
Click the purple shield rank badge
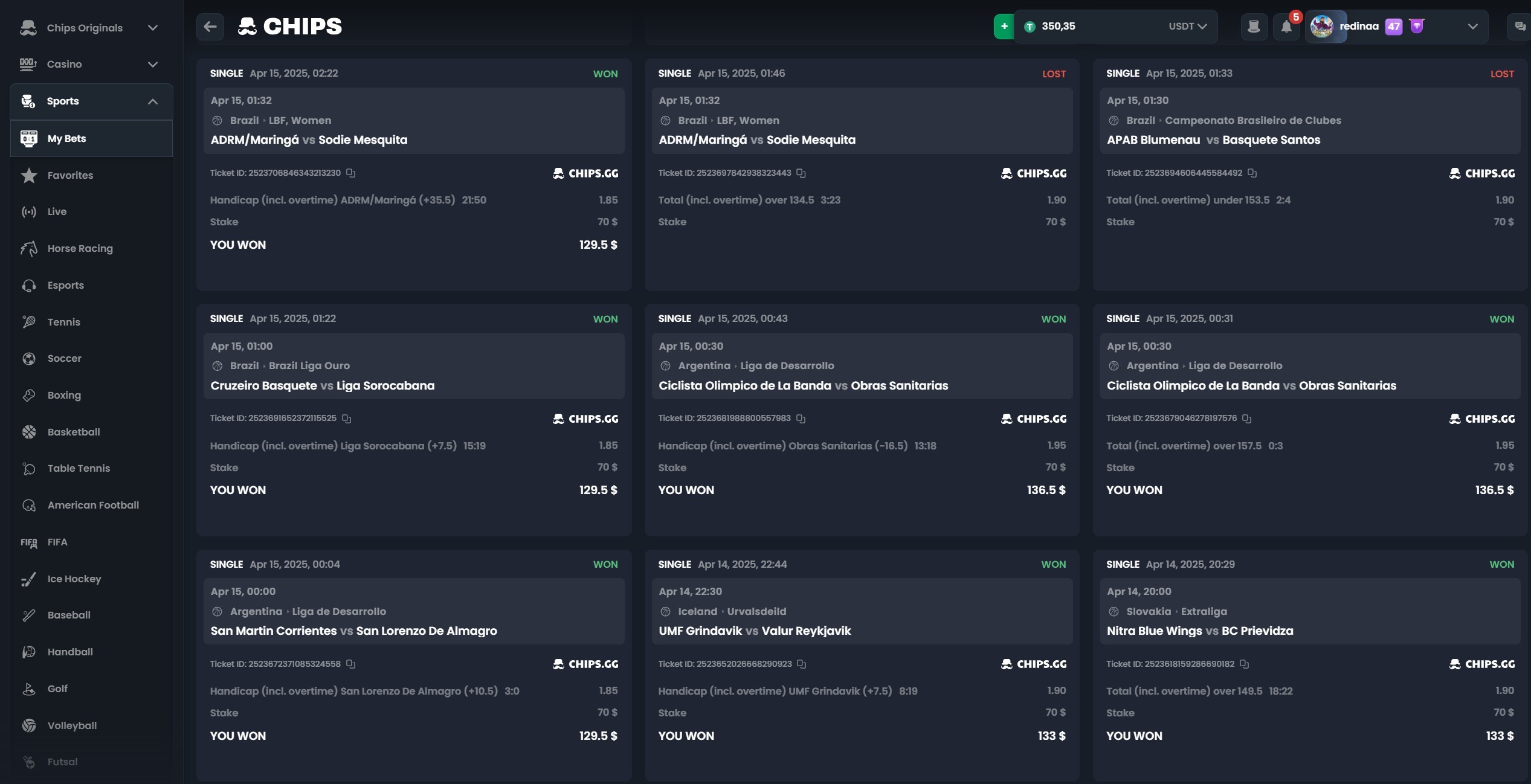pos(1417,26)
